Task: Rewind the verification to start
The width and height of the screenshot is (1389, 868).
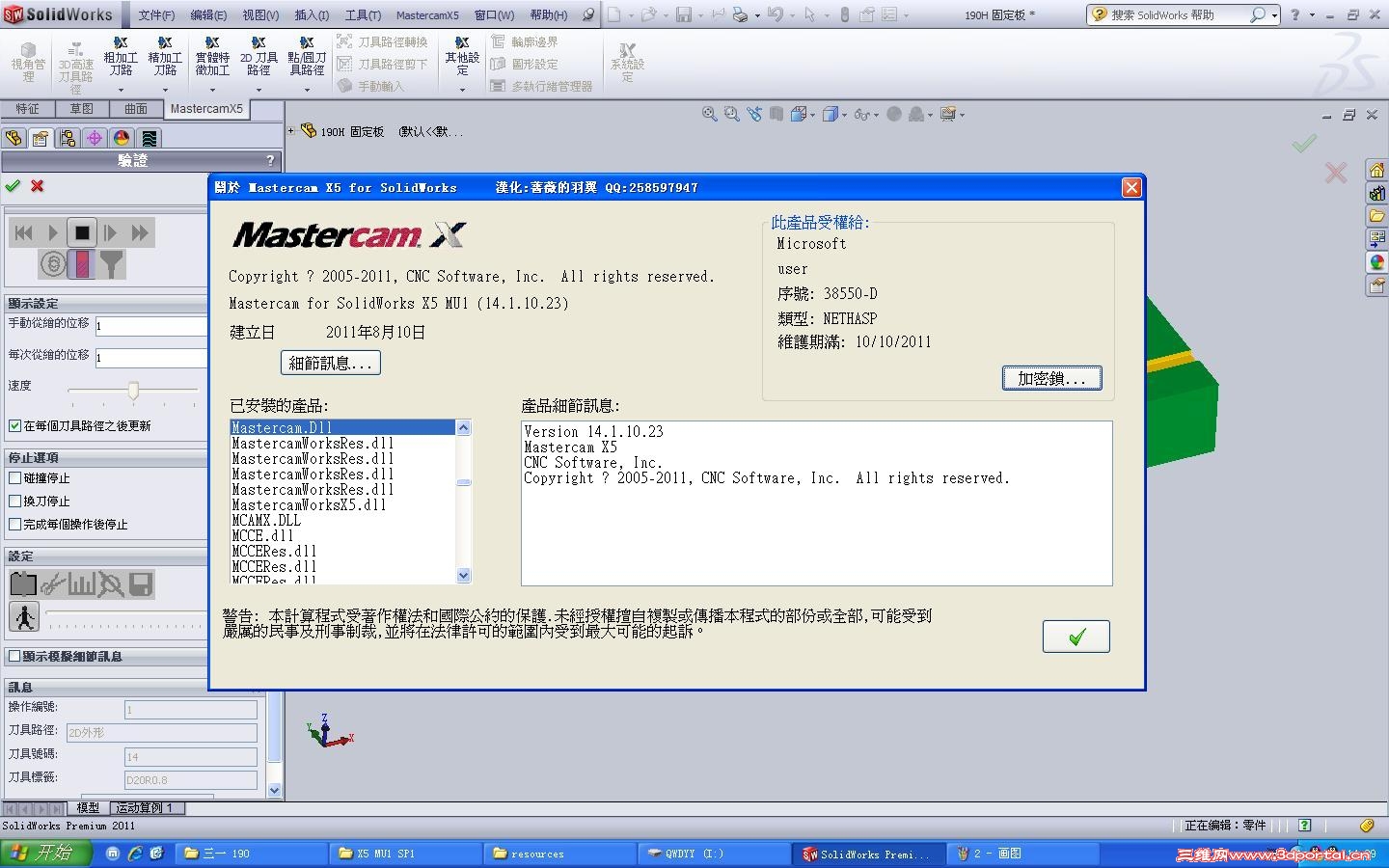Action: point(24,232)
